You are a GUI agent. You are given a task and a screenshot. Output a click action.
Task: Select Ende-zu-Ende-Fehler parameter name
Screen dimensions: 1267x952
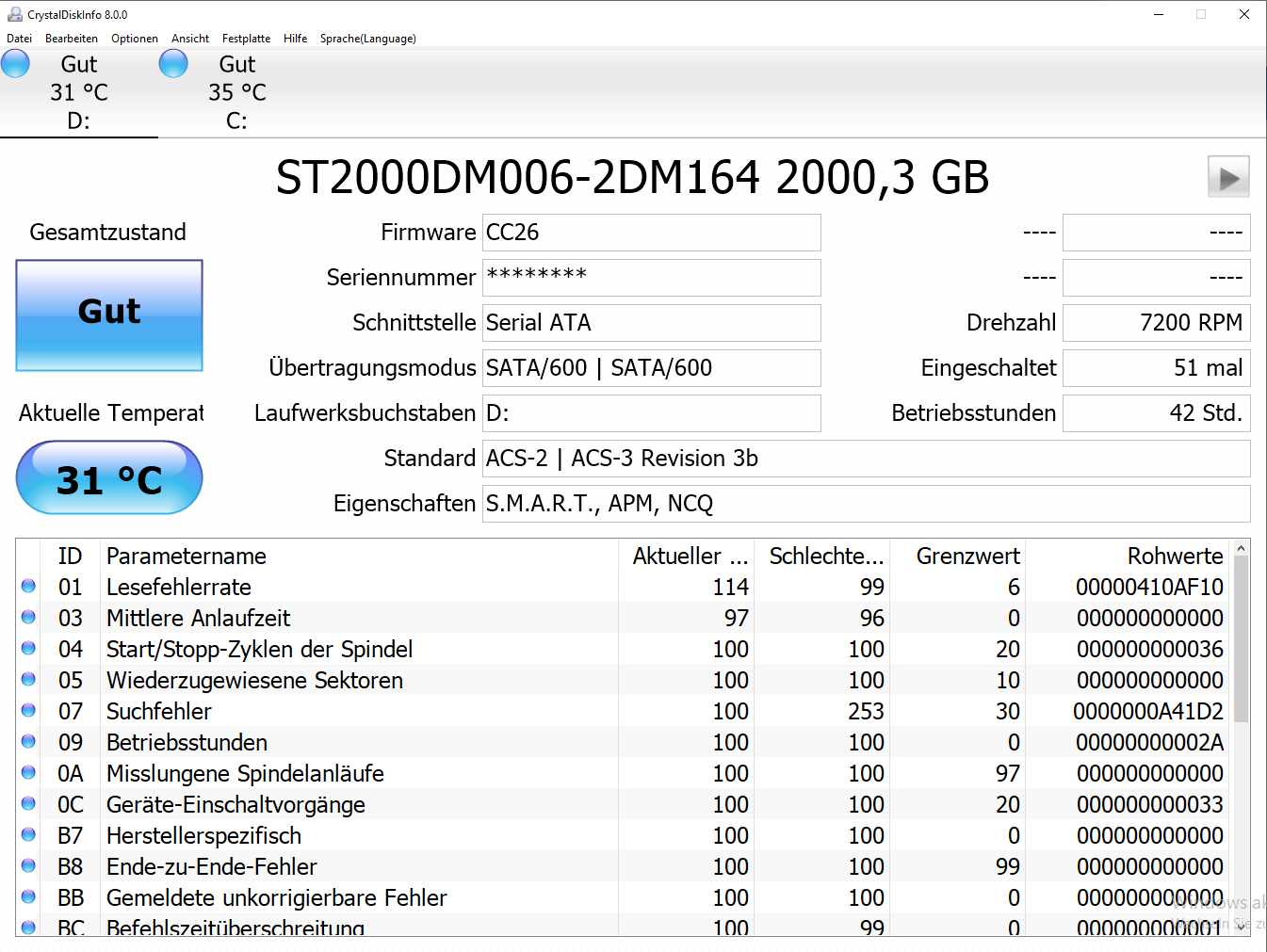click(x=212, y=866)
